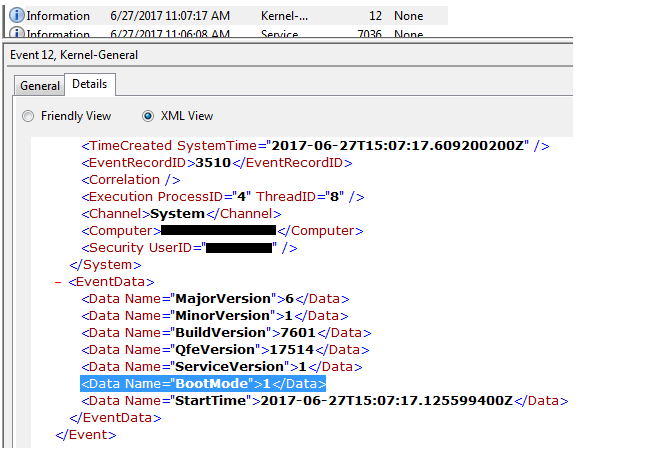Click the Security UserID line
Viewport: 647px width, 459px height.
189,248
